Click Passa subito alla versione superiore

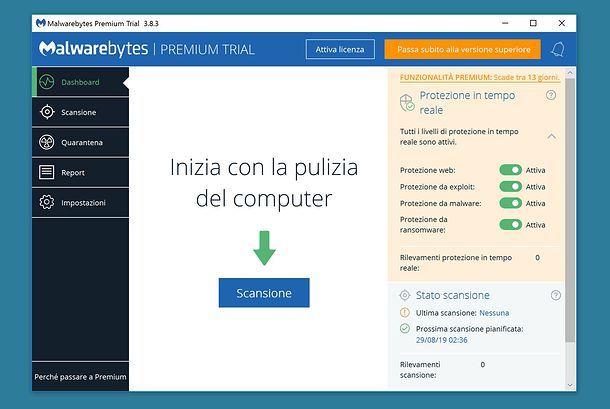point(463,49)
